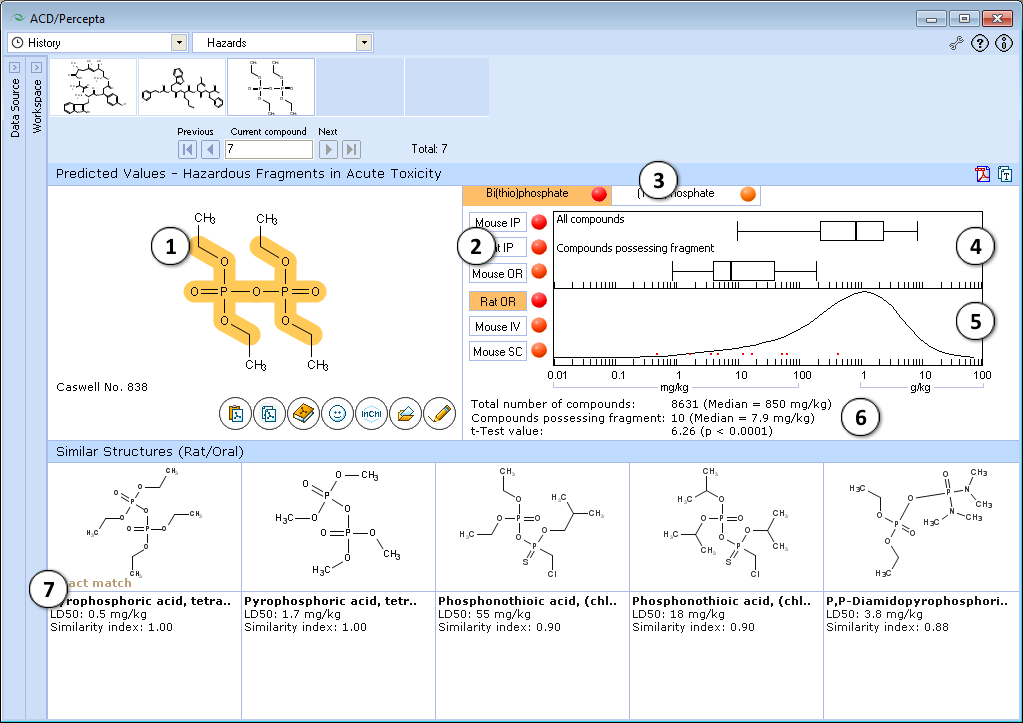Select the Mouse SC toxicity route

498,352
